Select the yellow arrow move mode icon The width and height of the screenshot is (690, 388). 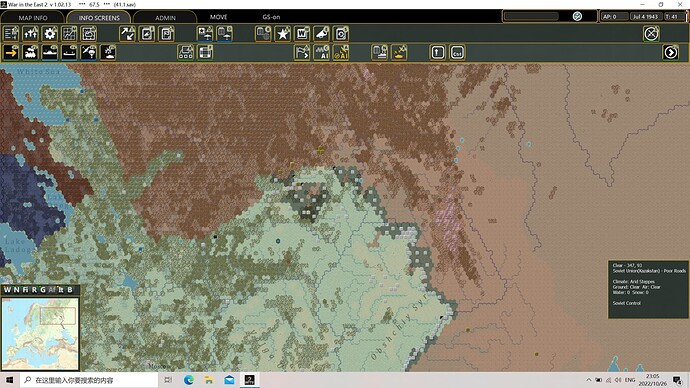(x=11, y=52)
